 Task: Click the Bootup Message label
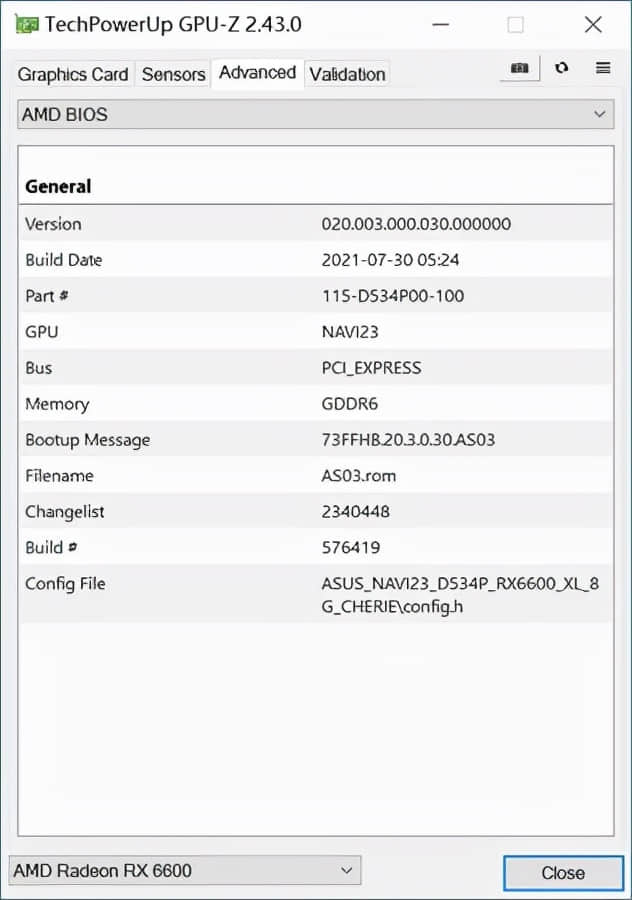click(88, 440)
